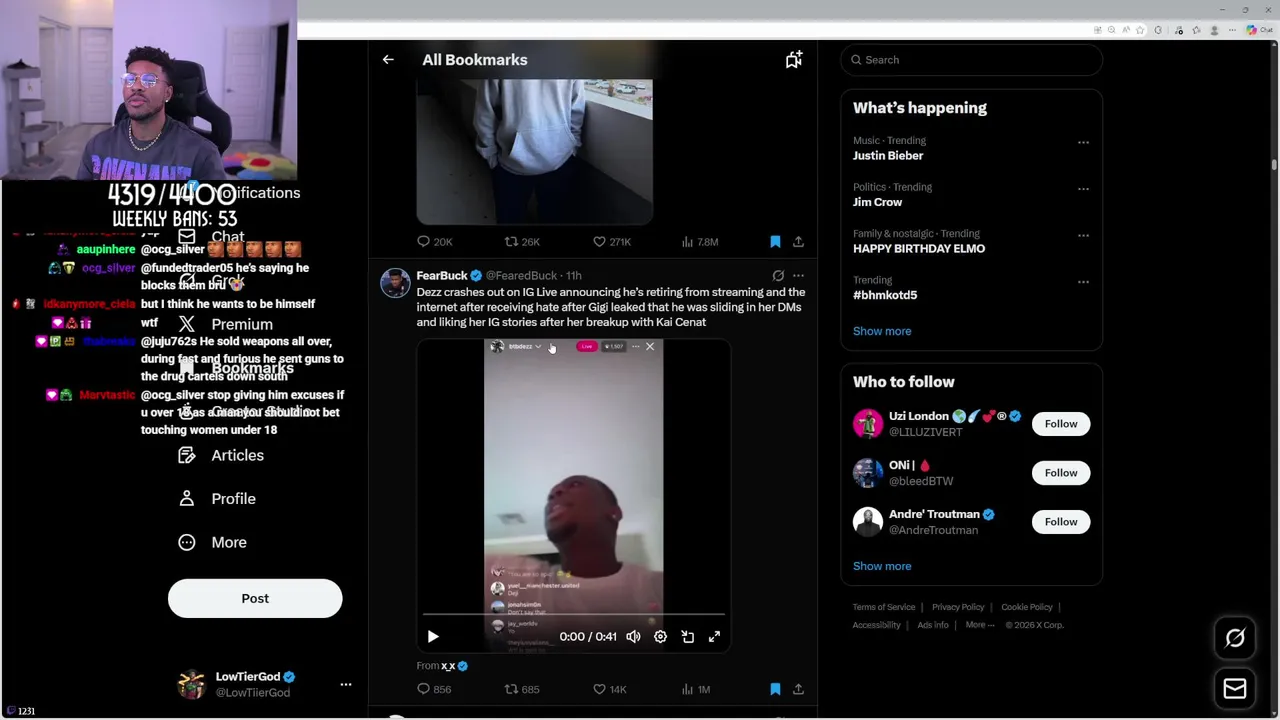This screenshot has width=1280, height=720.
Task: Follow ONi @bleedBTW
Action: (x=1061, y=473)
